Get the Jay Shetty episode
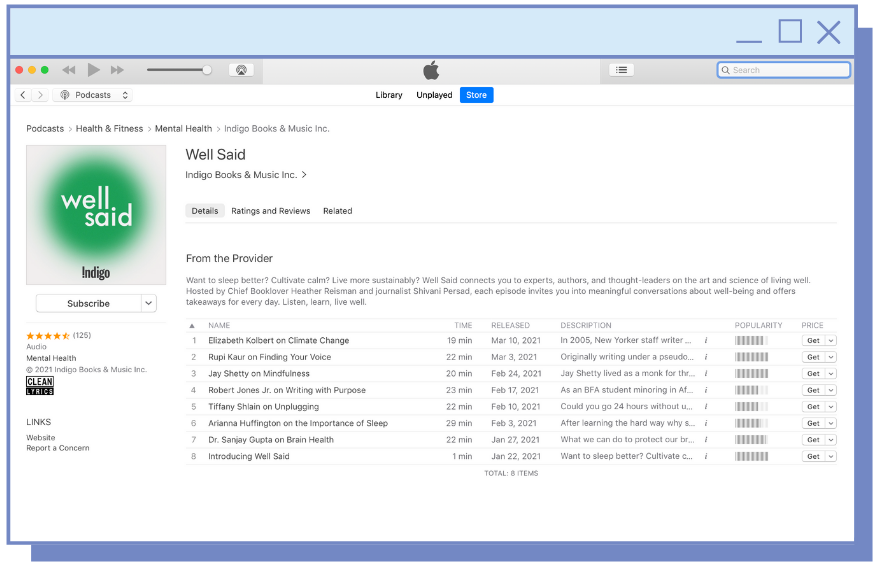Image resolution: width=880 pixels, height=573 pixels. pos(813,374)
